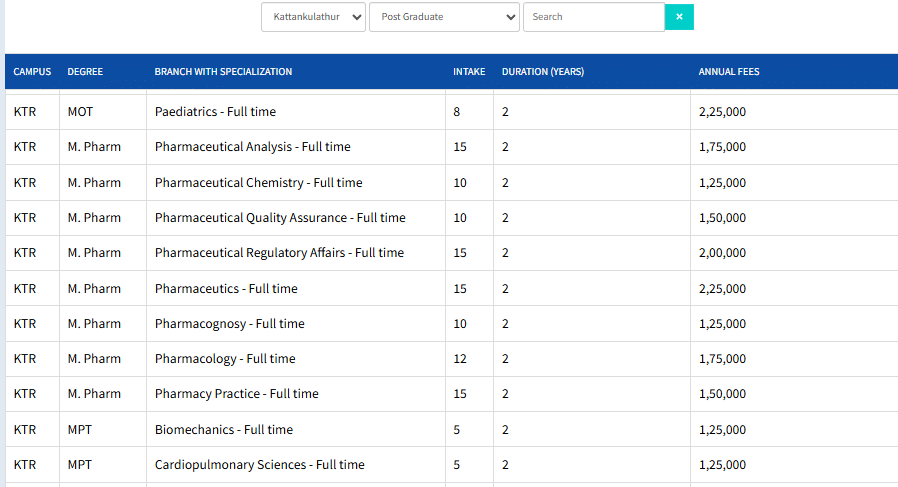Select the Pharmaceutical Analysis - Full time entry
The height and width of the screenshot is (487, 898).
(252, 147)
